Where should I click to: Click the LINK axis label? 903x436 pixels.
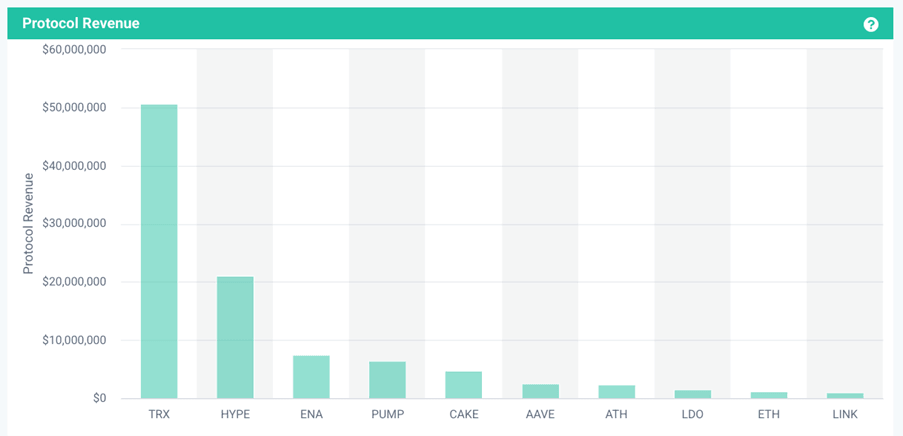(x=845, y=413)
